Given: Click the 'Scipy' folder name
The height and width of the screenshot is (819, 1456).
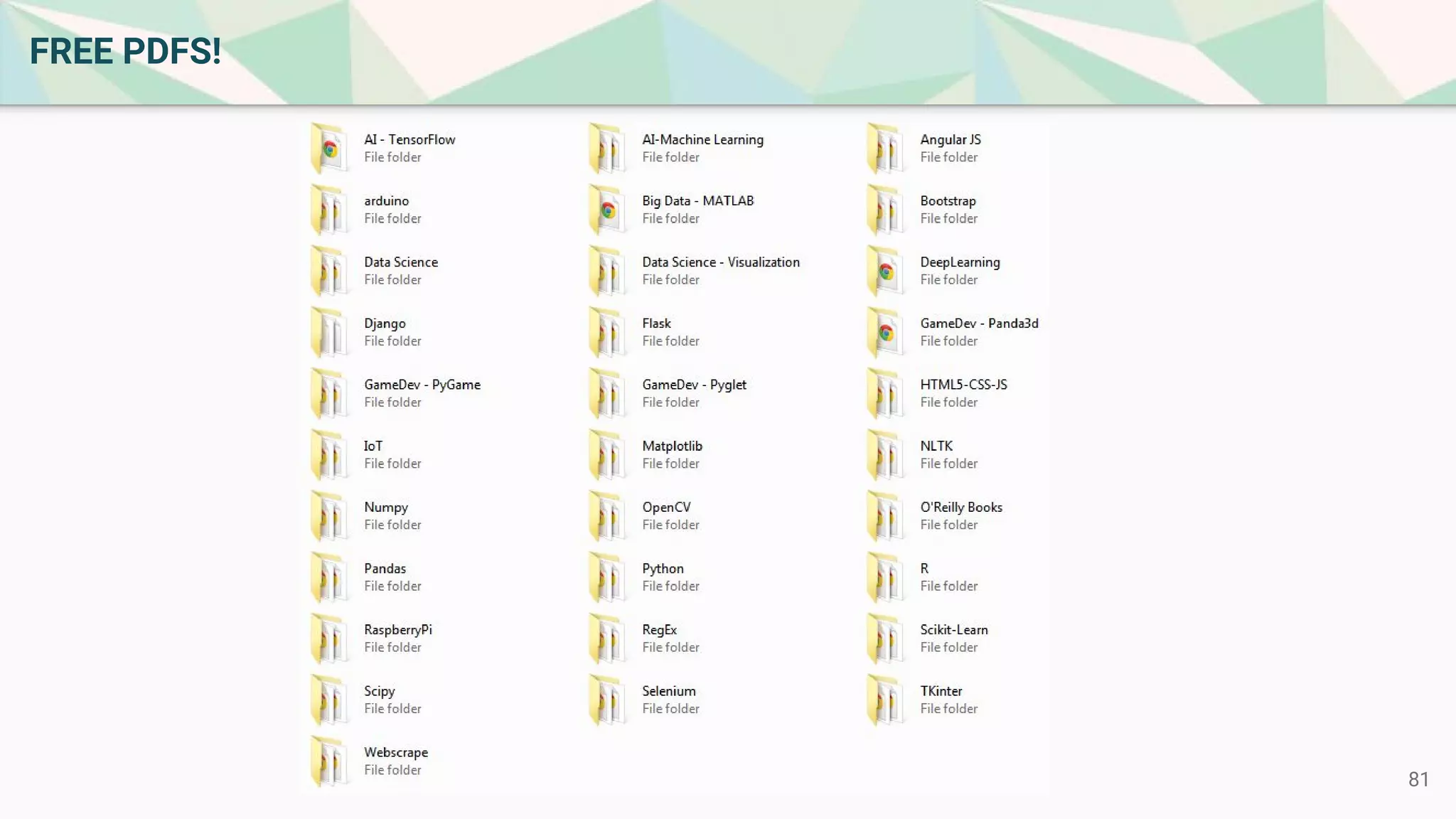Looking at the screenshot, I should pos(379,691).
